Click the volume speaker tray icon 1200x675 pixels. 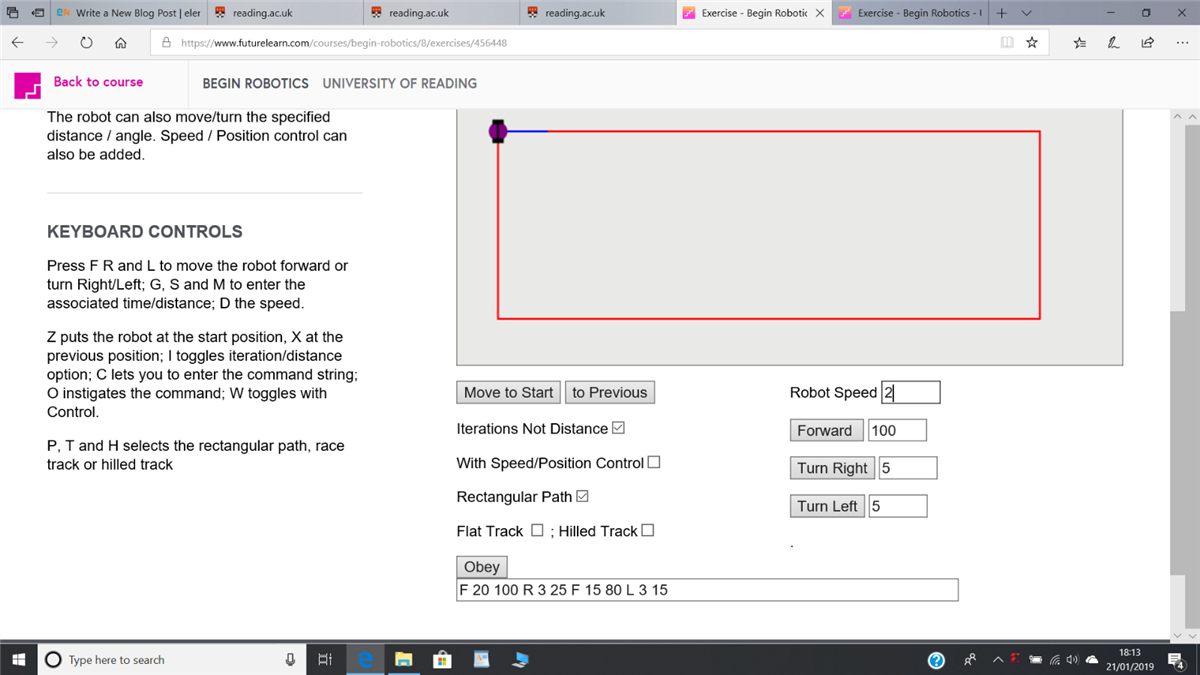[x=1072, y=659]
